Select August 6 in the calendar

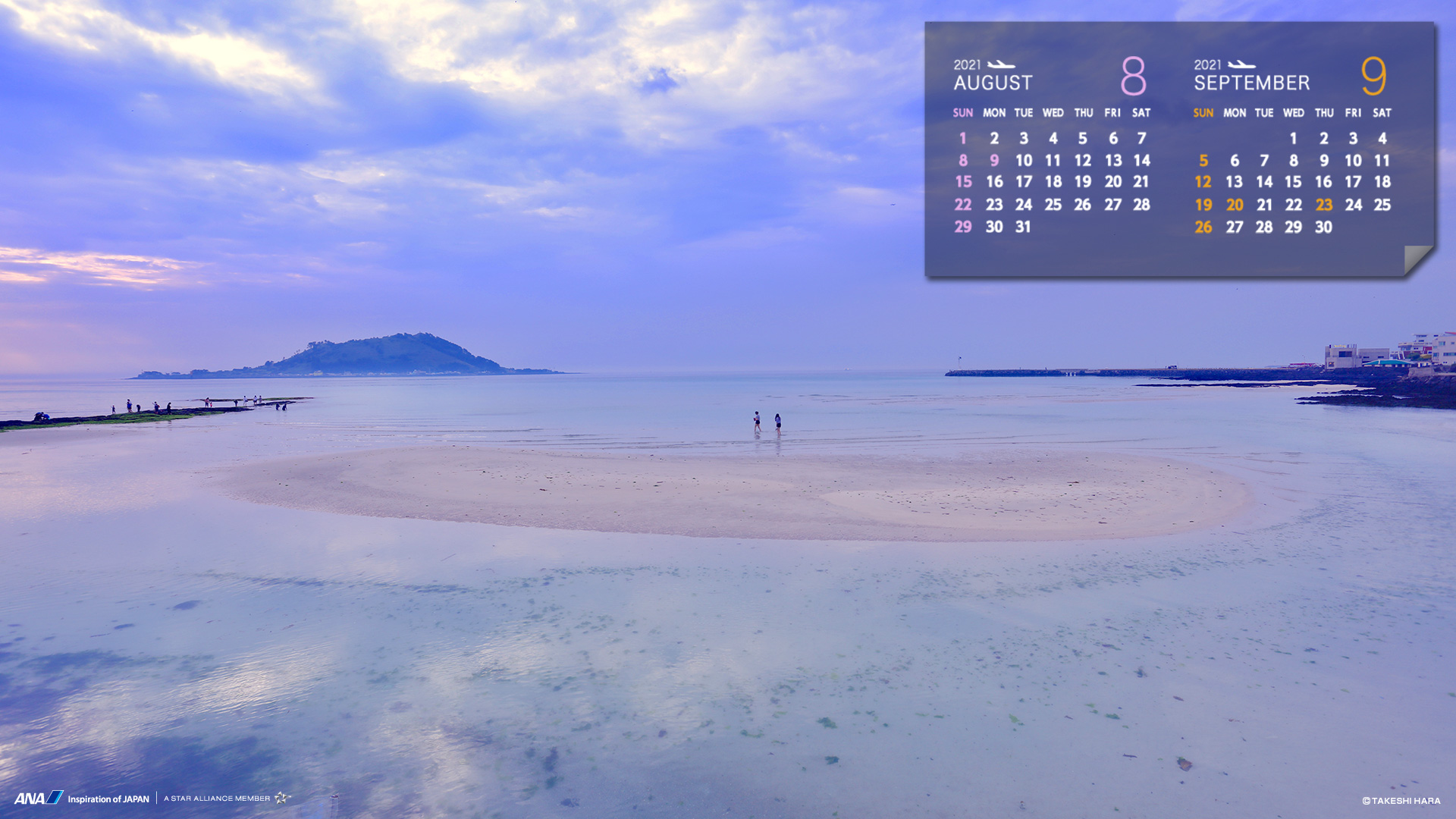click(x=1113, y=138)
